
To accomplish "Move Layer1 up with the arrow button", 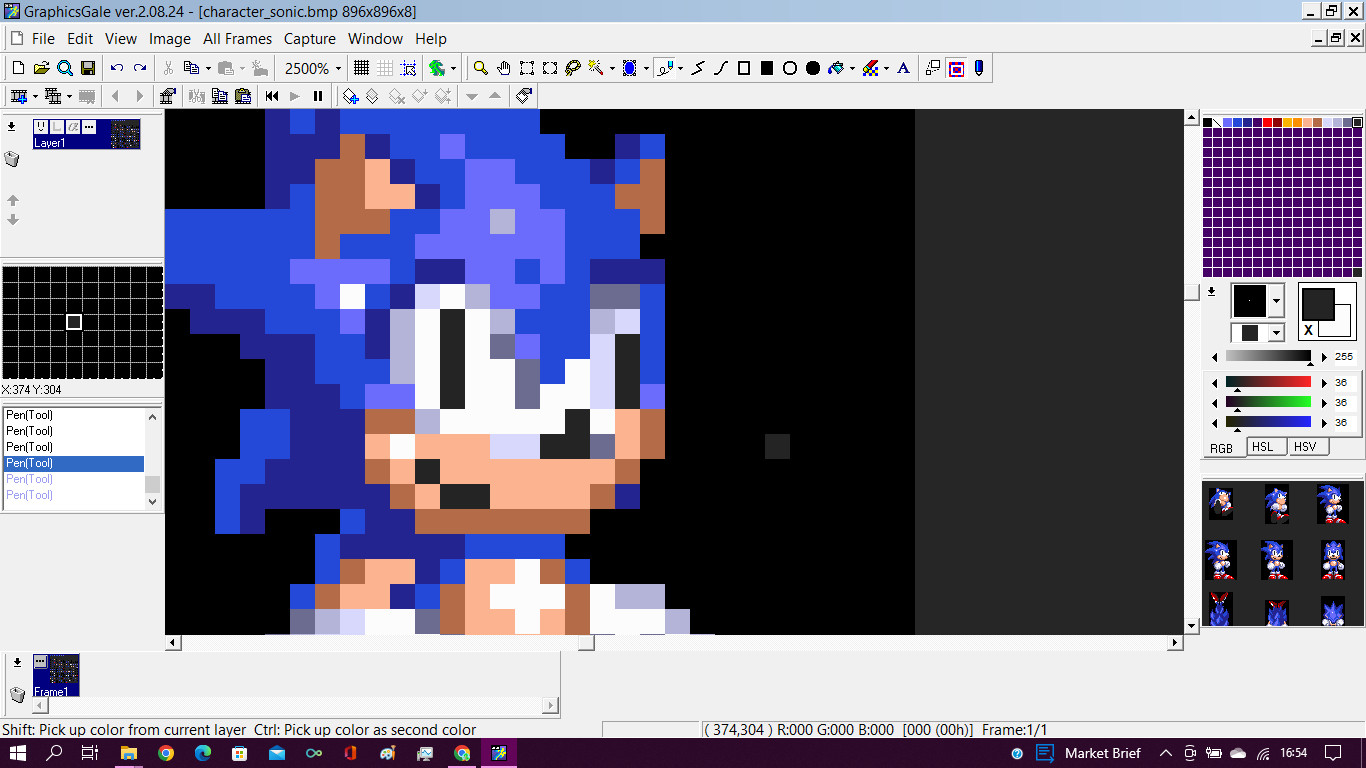I will 13,200.
